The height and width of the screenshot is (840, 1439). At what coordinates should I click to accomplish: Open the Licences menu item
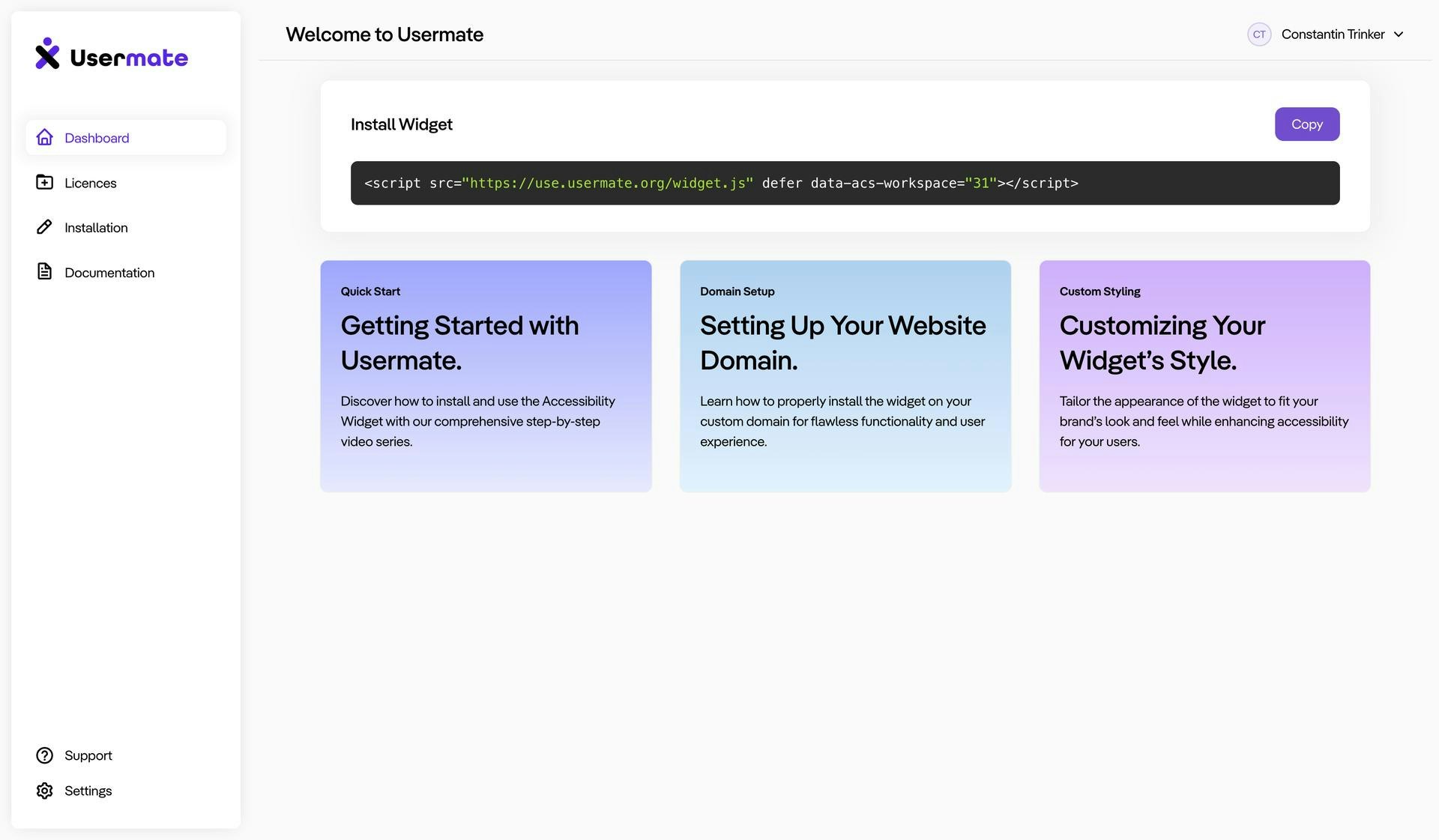coord(126,182)
